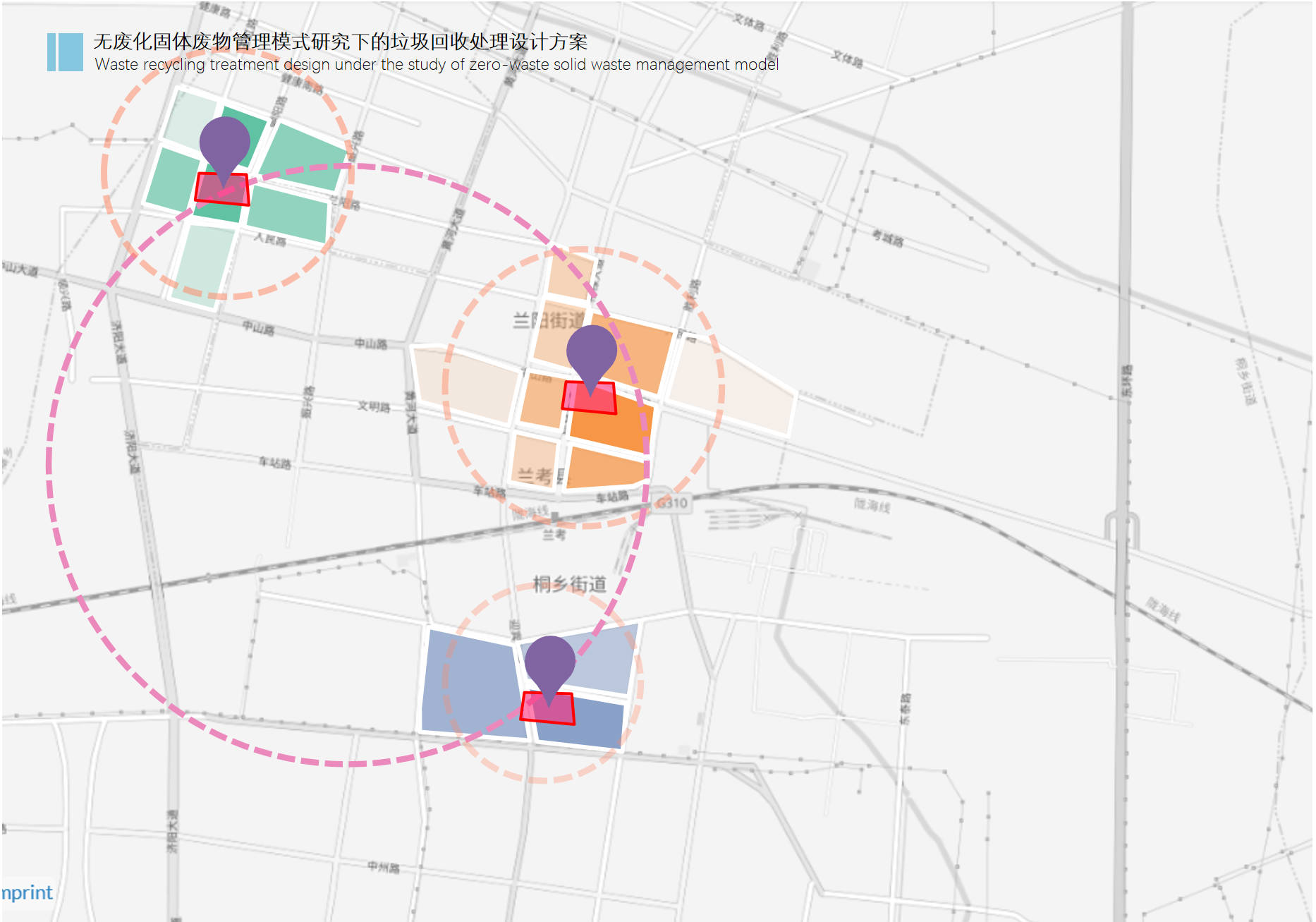This screenshot has height=922, width=1316.
Task: Click the pale peach block east of orange district
Action: (733, 389)
